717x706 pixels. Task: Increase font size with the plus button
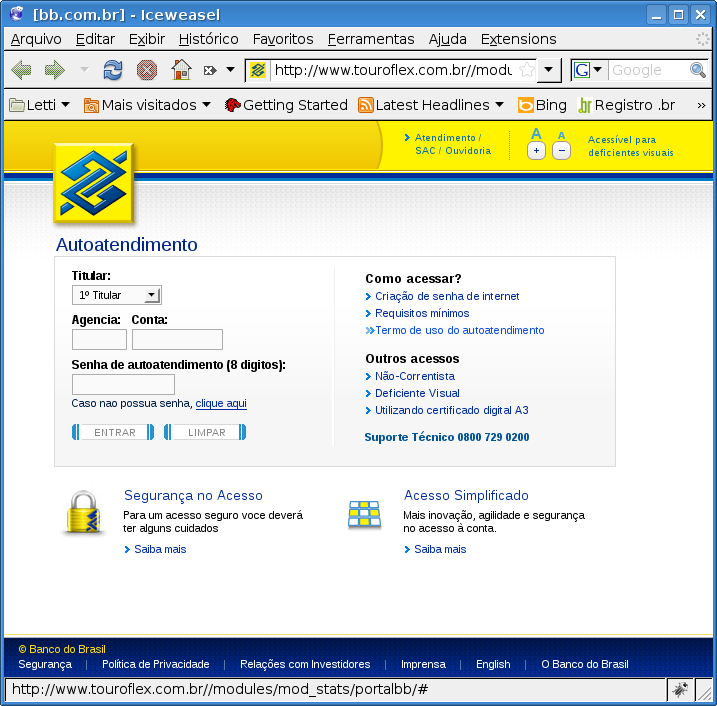pos(536,150)
